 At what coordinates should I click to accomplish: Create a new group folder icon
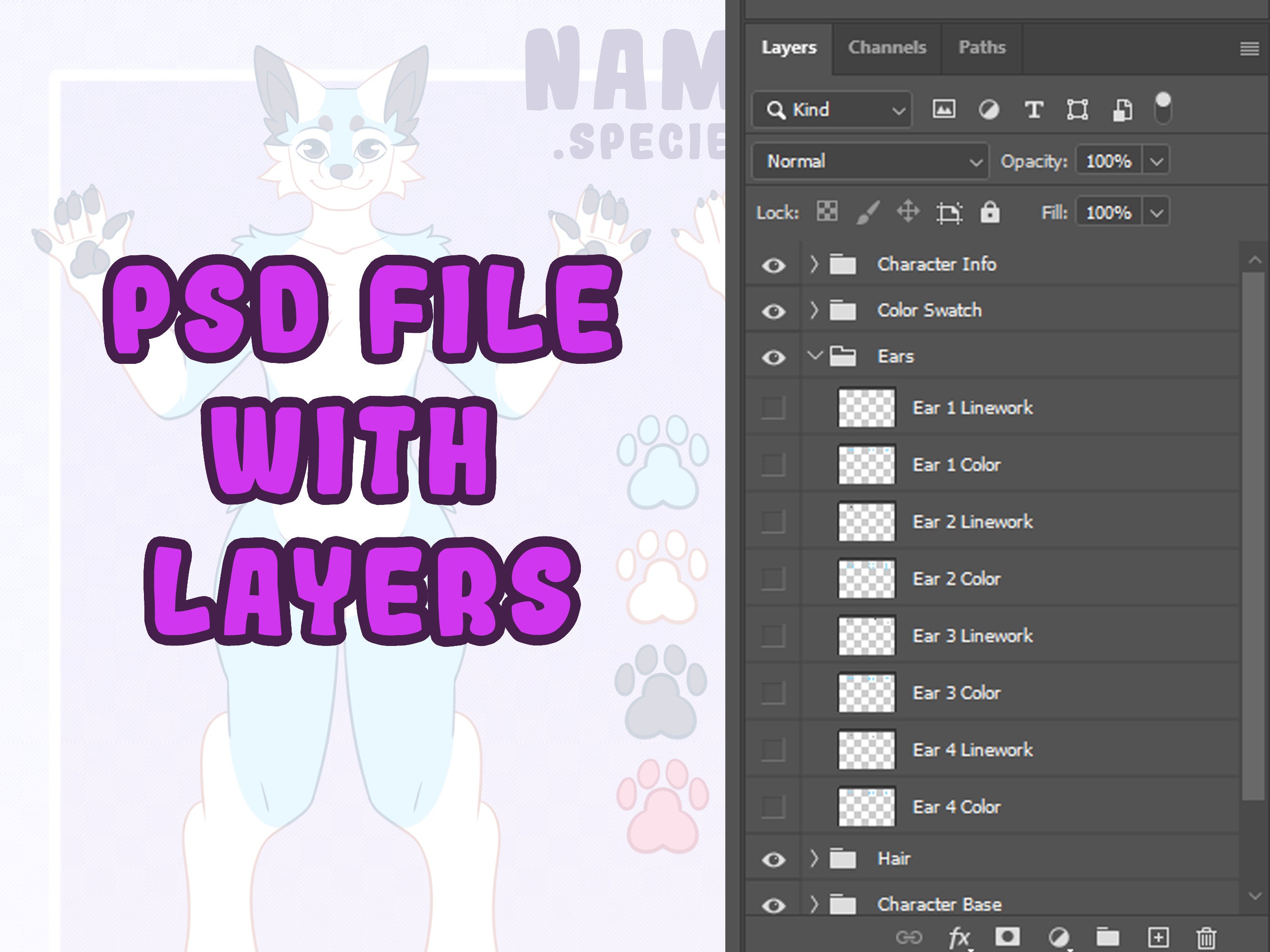tap(1108, 937)
